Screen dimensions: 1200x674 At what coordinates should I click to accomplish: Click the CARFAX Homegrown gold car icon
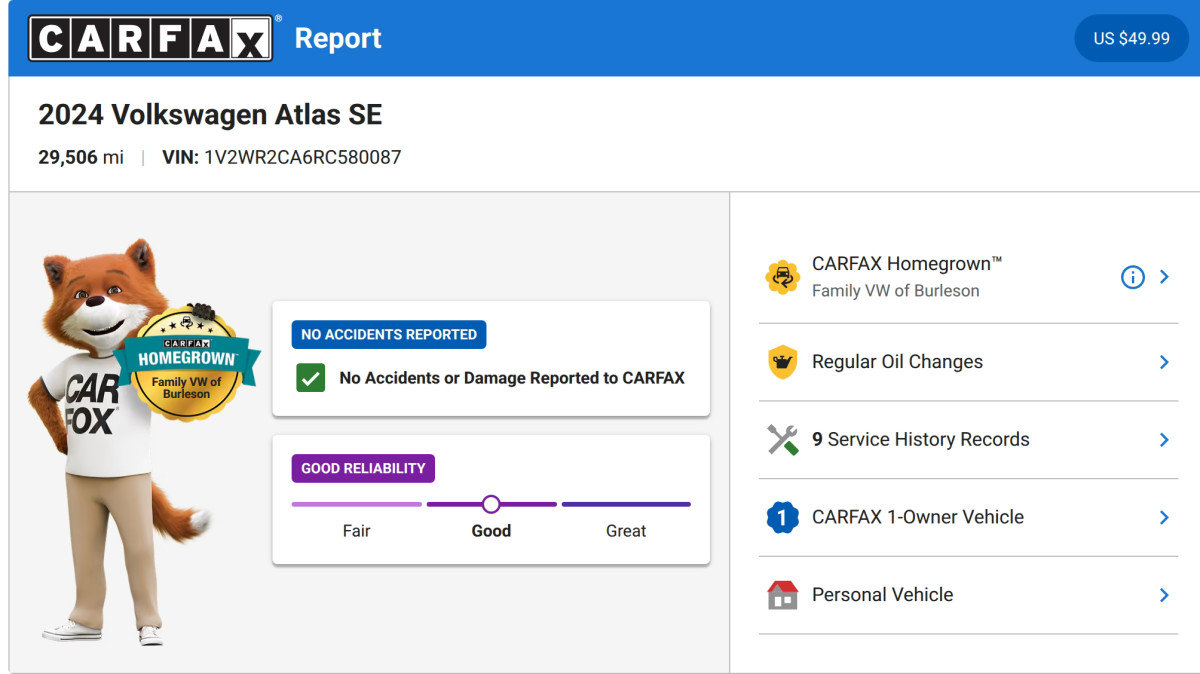(x=782, y=277)
